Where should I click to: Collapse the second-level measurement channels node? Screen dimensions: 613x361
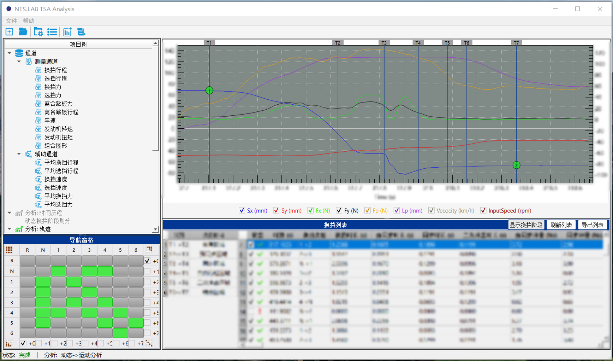(19, 61)
